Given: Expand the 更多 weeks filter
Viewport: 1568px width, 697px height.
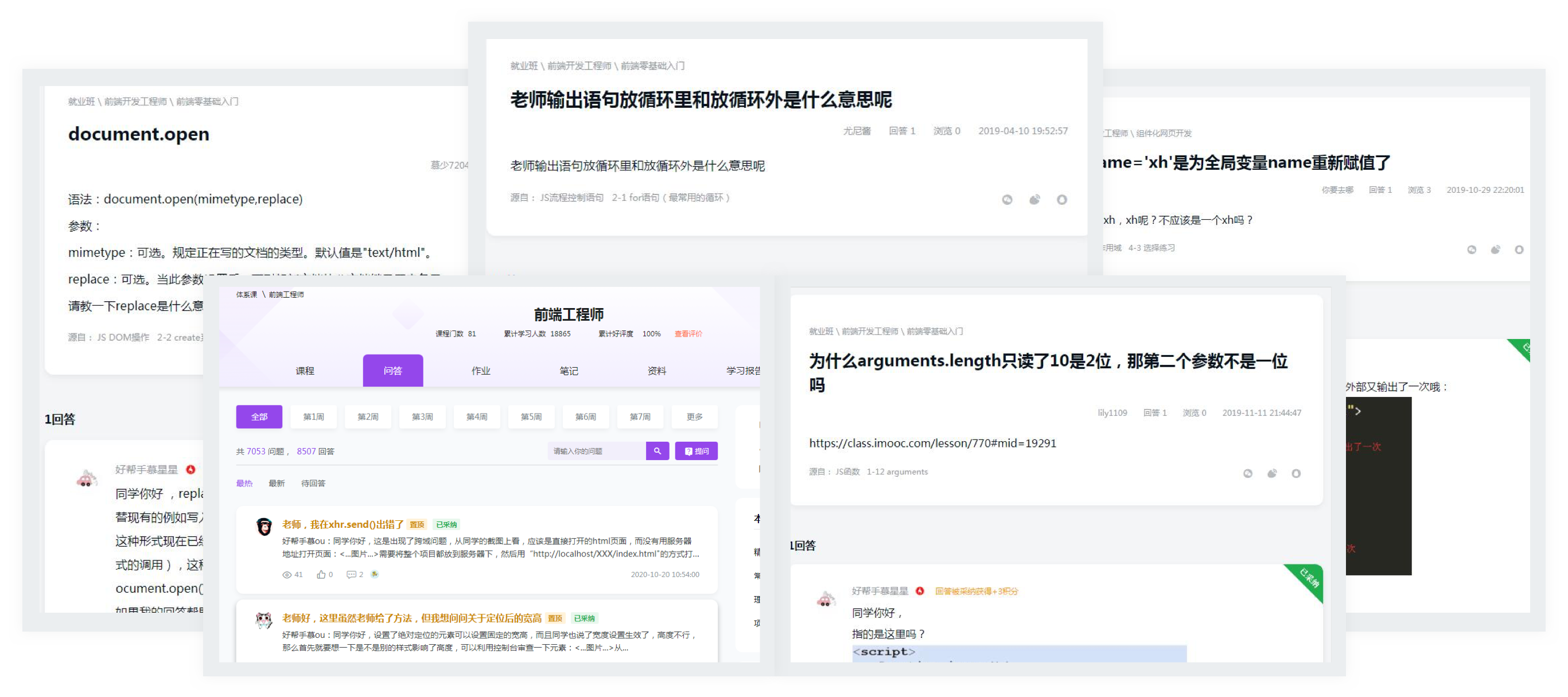Looking at the screenshot, I should 694,417.
